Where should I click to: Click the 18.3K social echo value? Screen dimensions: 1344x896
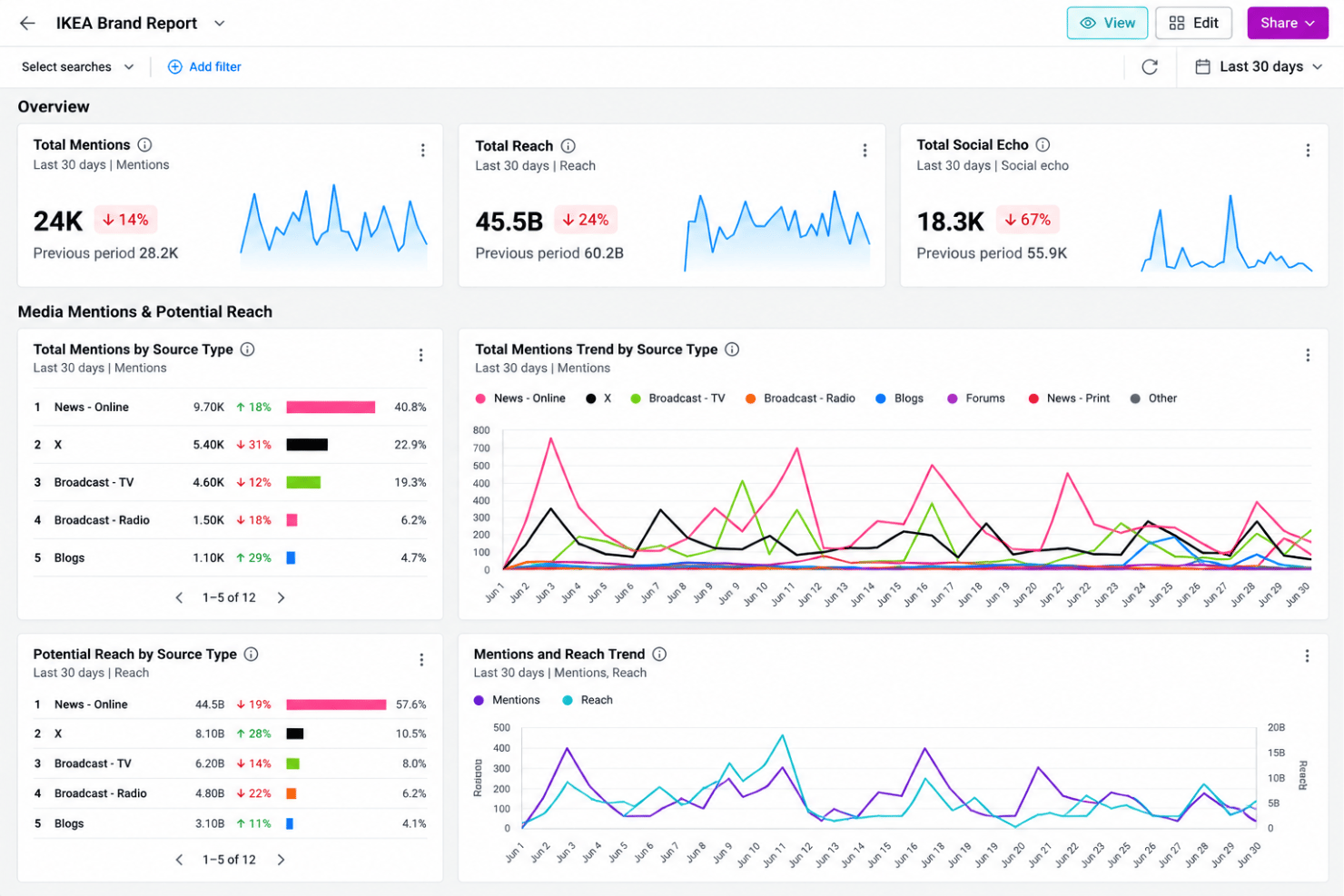click(950, 222)
